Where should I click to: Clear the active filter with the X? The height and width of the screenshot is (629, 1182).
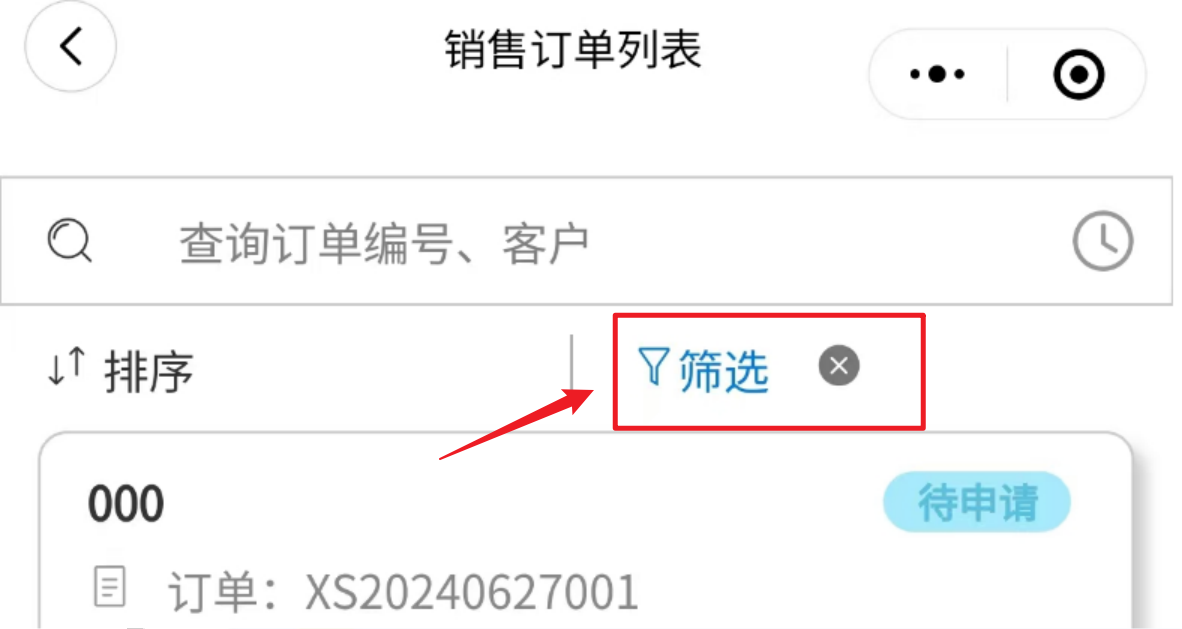839,366
